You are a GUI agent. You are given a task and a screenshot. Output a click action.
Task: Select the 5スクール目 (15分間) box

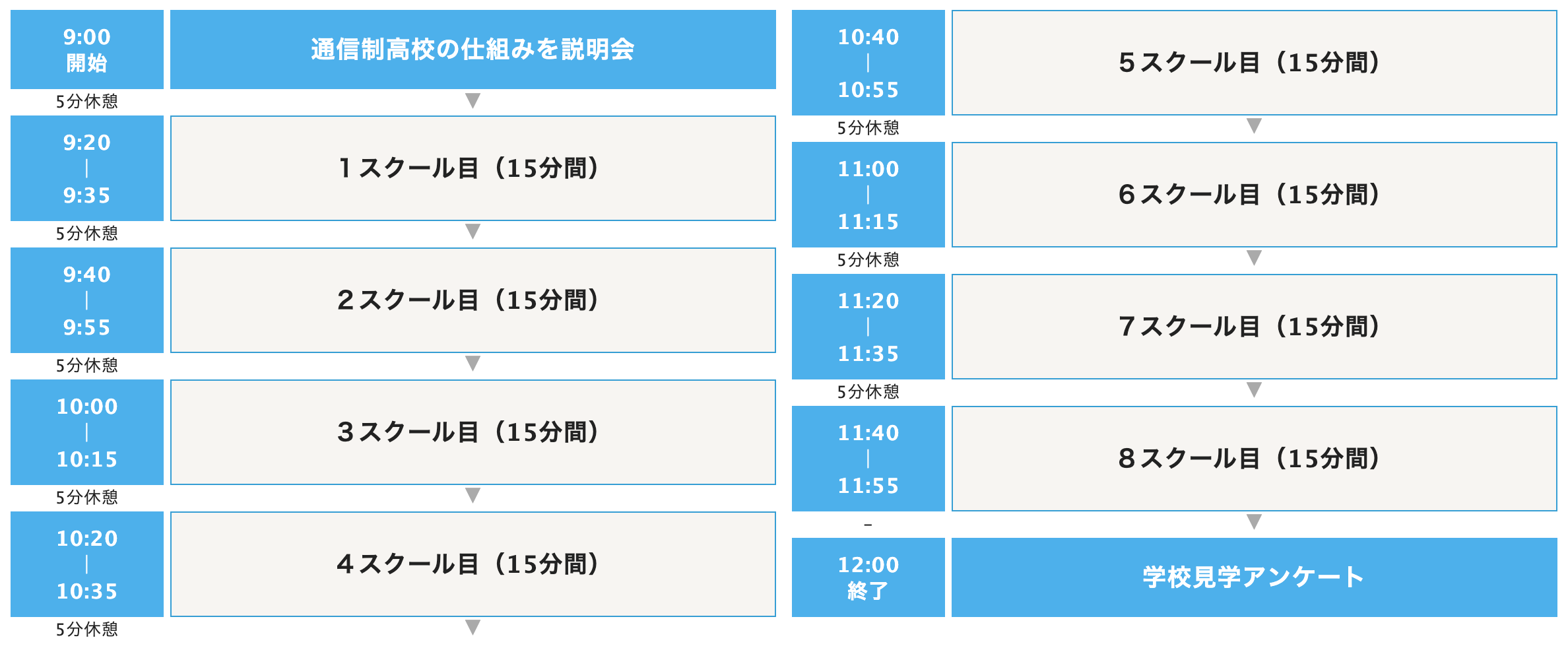tap(1254, 63)
